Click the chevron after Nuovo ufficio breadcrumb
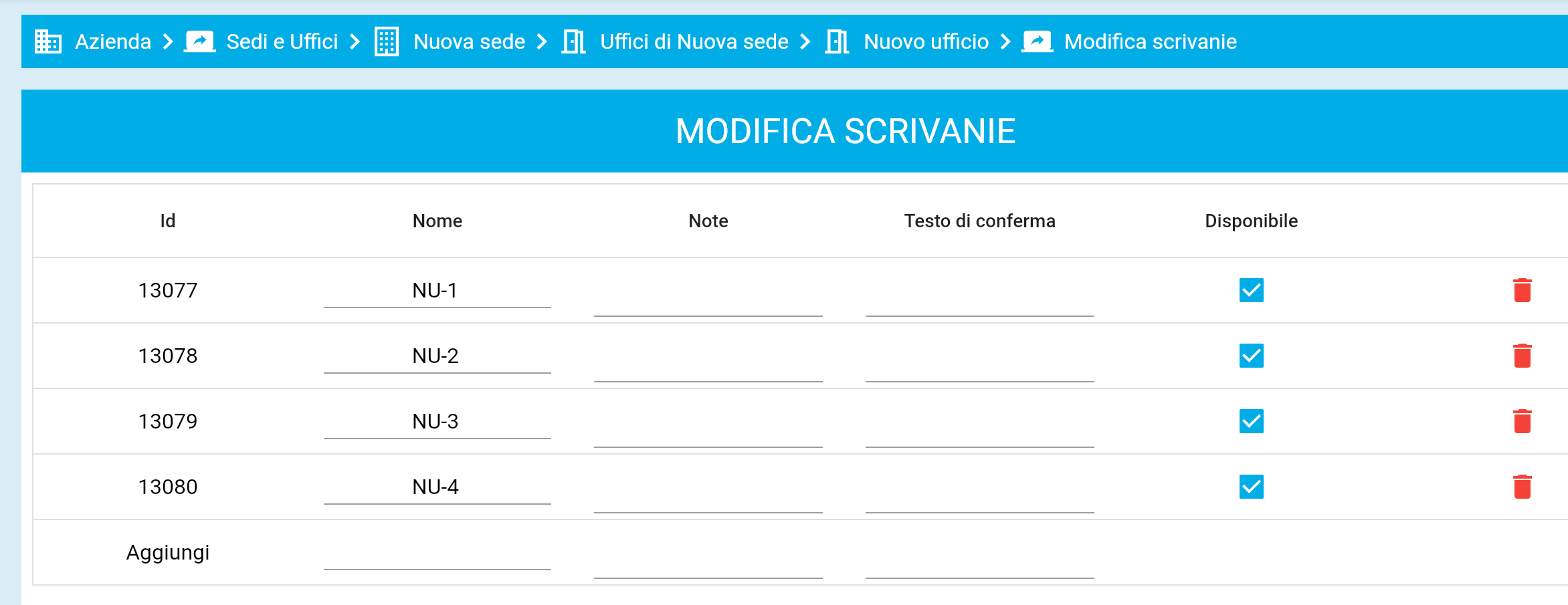1568x605 pixels. (x=1005, y=41)
